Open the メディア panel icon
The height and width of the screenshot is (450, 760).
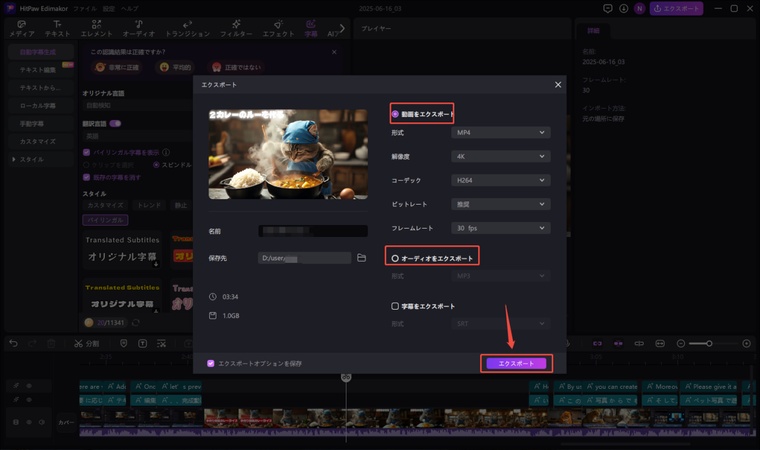pyautogui.click(x=21, y=27)
